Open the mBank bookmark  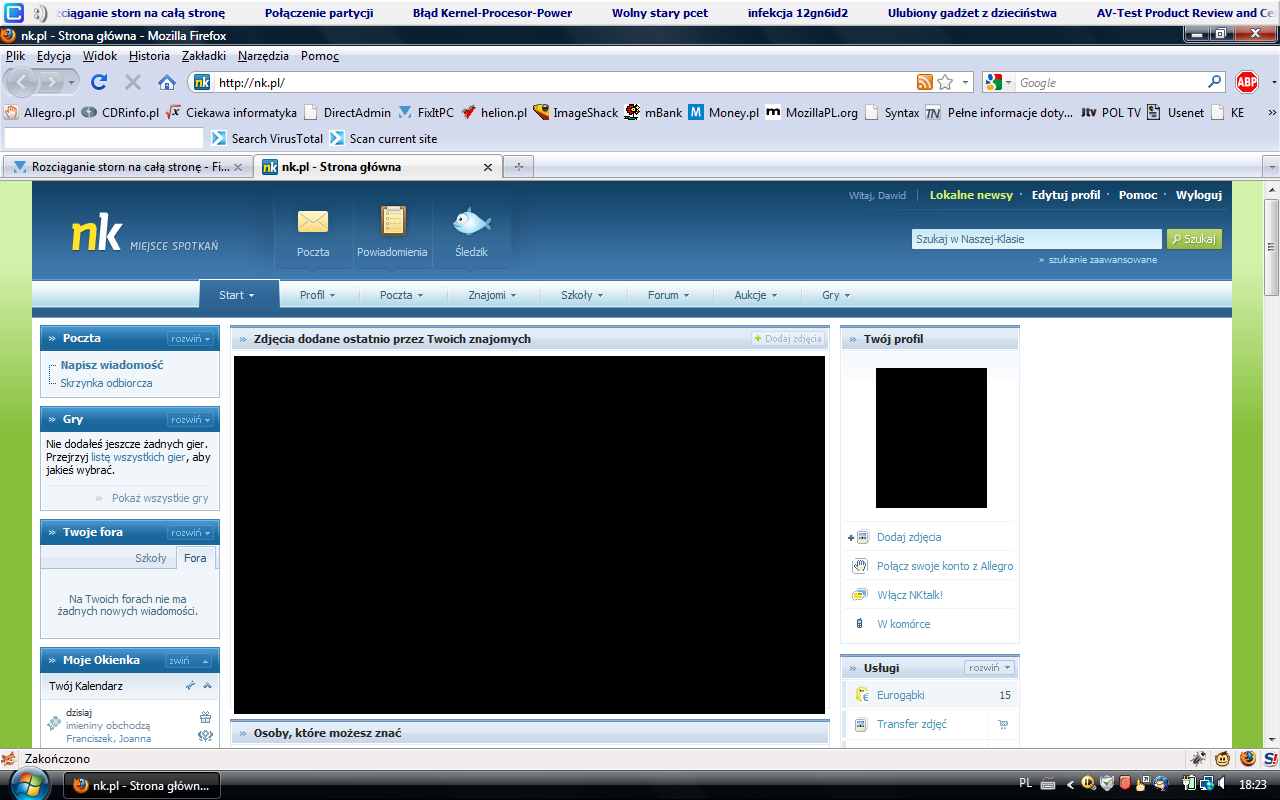[653, 113]
